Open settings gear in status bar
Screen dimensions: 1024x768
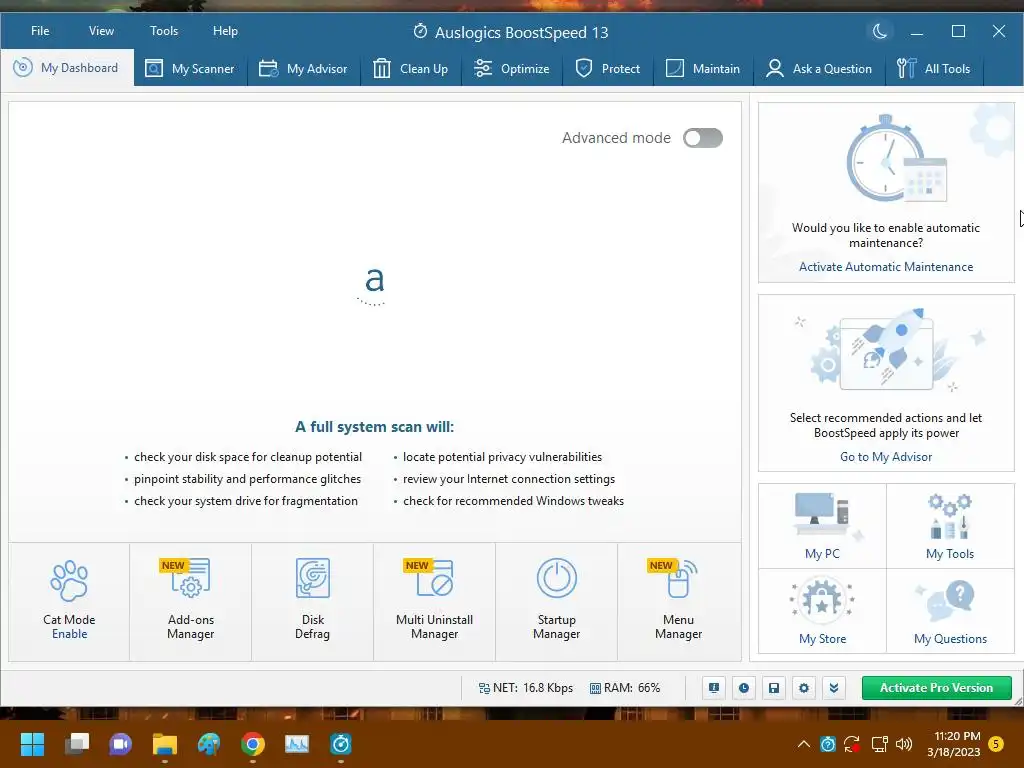pos(804,688)
